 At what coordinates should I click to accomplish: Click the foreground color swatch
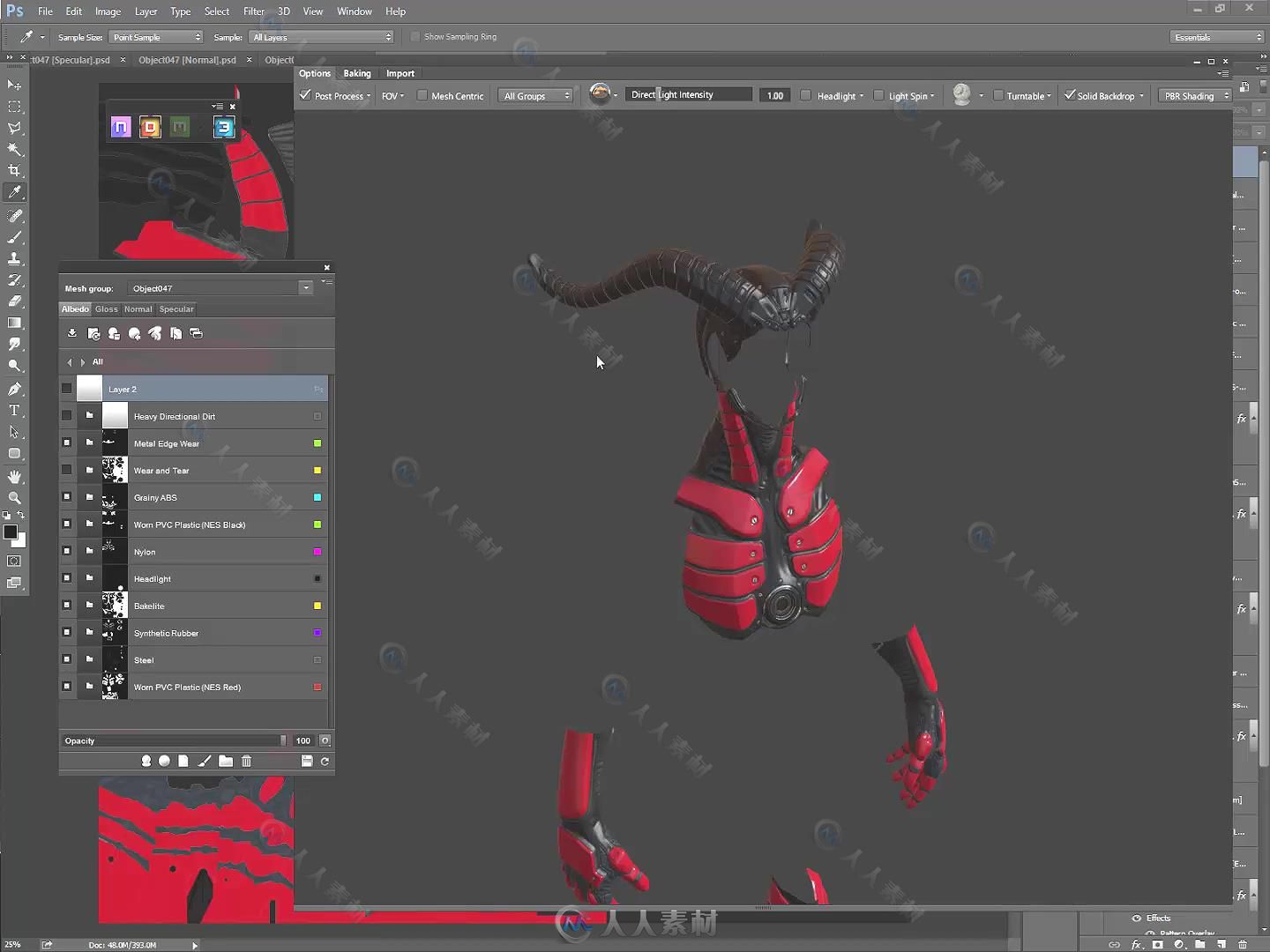tap(10, 532)
